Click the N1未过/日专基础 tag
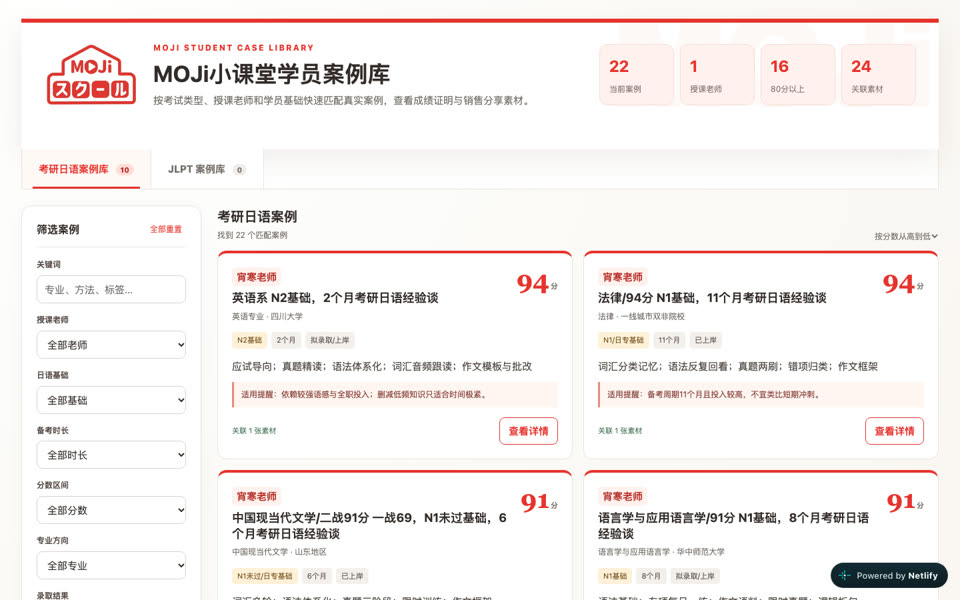Image resolution: width=960 pixels, height=600 pixels. [x=264, y=576]
